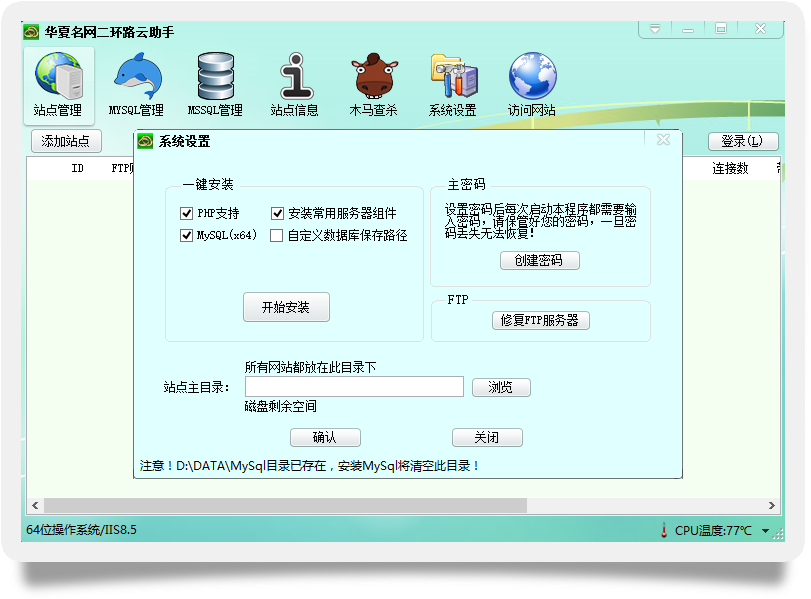Click the 访问网站 globe icon
Screen dimensions: 811x599
(x=532, y=85)
